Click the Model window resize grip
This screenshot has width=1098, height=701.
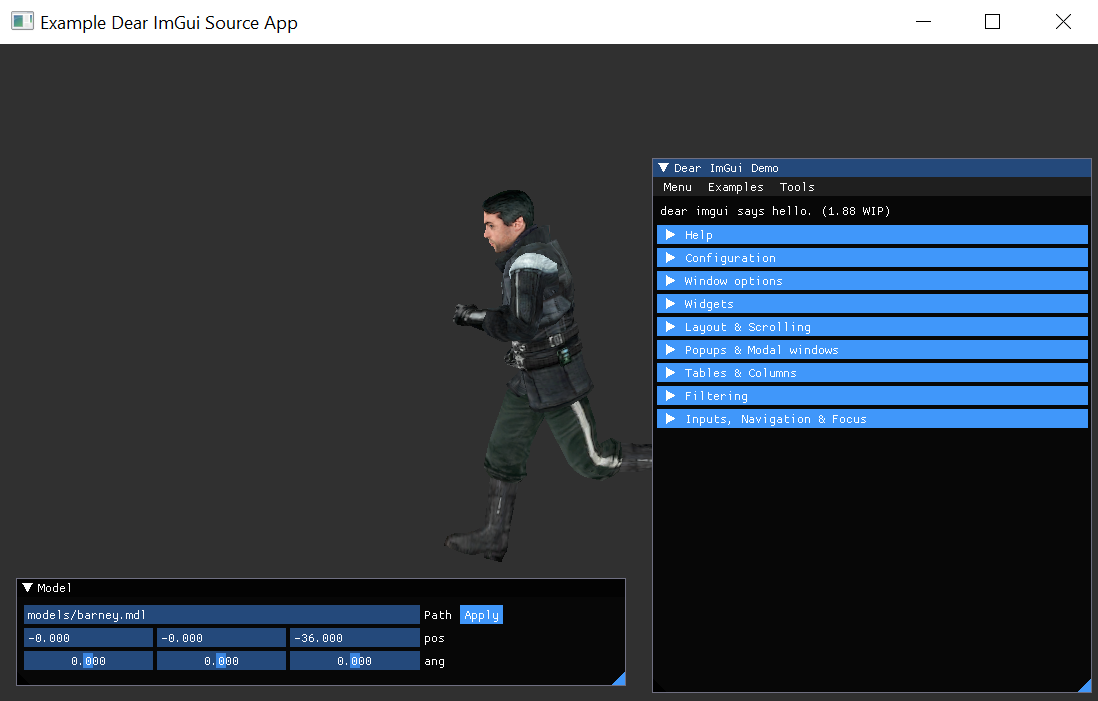click(x=618, y=678)
